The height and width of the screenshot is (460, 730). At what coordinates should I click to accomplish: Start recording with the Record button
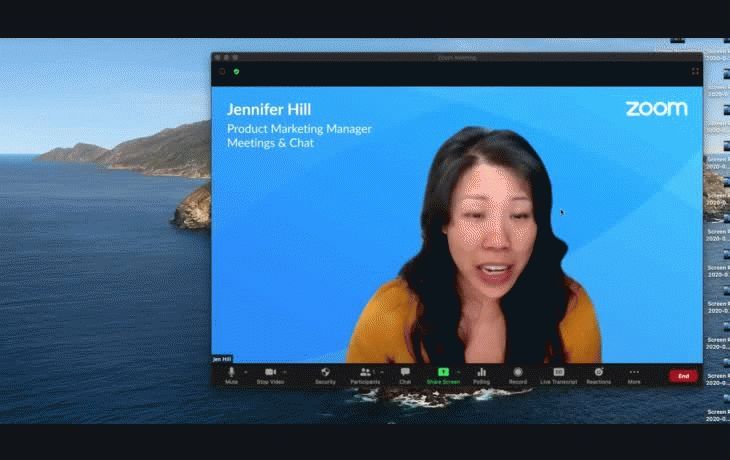(518, 375)
